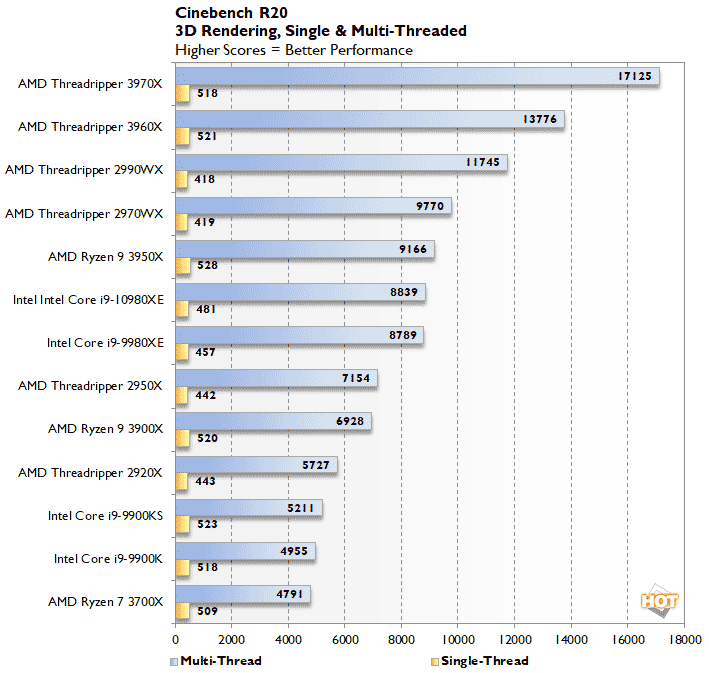This screenshot has height=673, width=709.
Task: Click the '3D Rendering, Single & Multi-Threaded' subtitle
Action: click(x=321, y=31)
